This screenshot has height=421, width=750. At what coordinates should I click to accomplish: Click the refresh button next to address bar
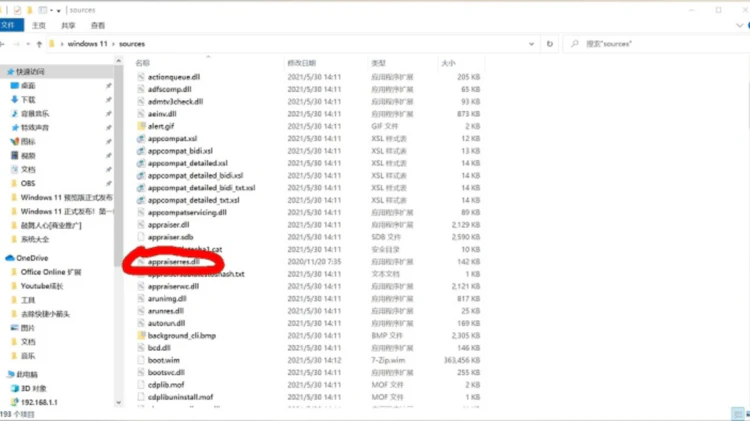click(x=550, y=44)
